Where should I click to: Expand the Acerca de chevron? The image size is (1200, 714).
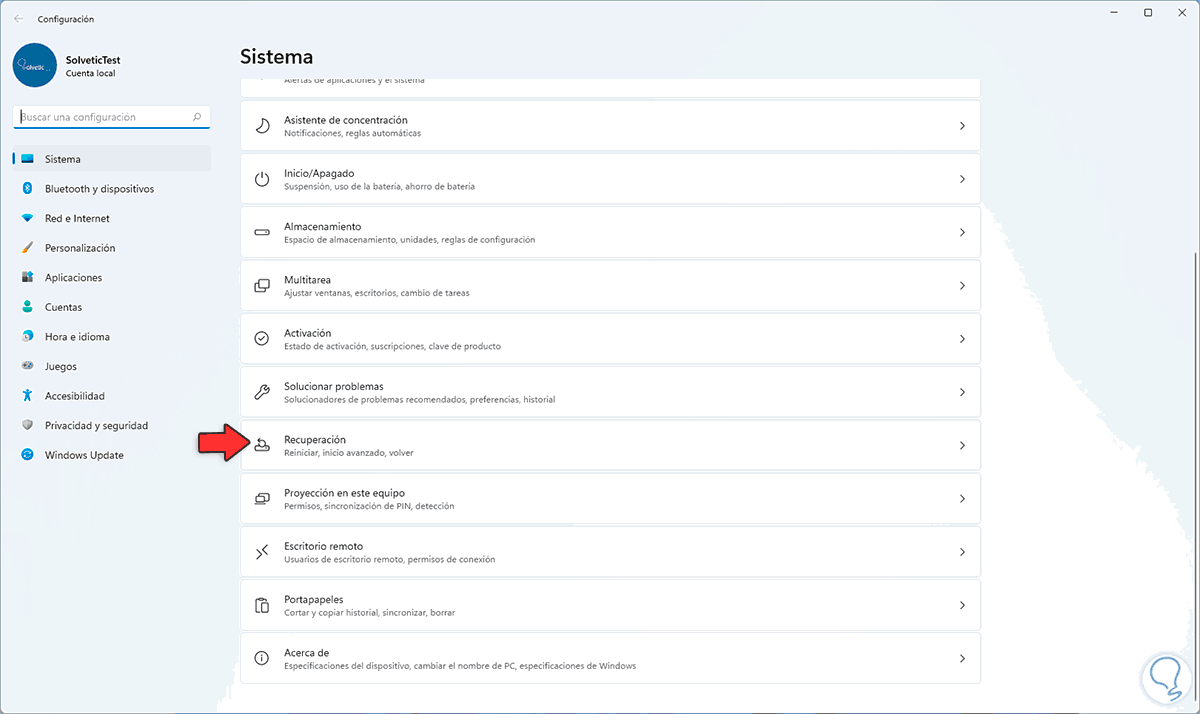pos(962,659)
